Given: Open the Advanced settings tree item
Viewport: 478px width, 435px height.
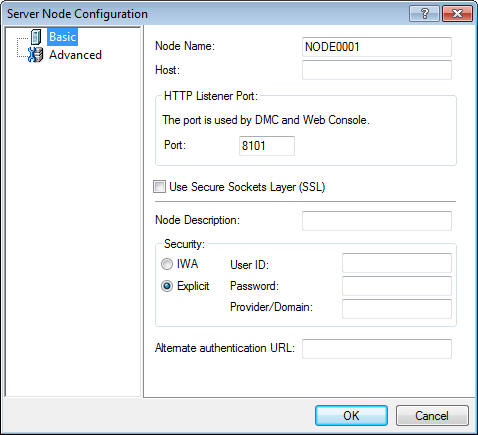Looking at the screenshot, I should (x=75, y=55).
